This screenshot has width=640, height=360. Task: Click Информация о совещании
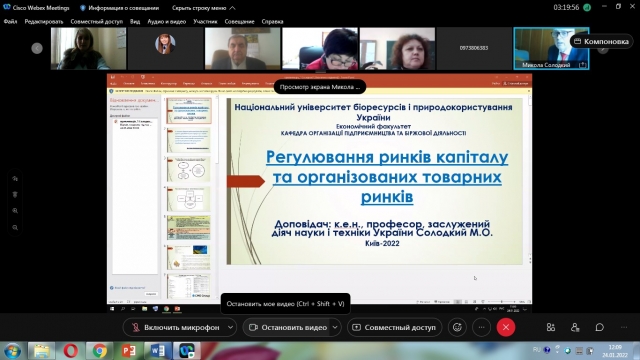(120, 8)
